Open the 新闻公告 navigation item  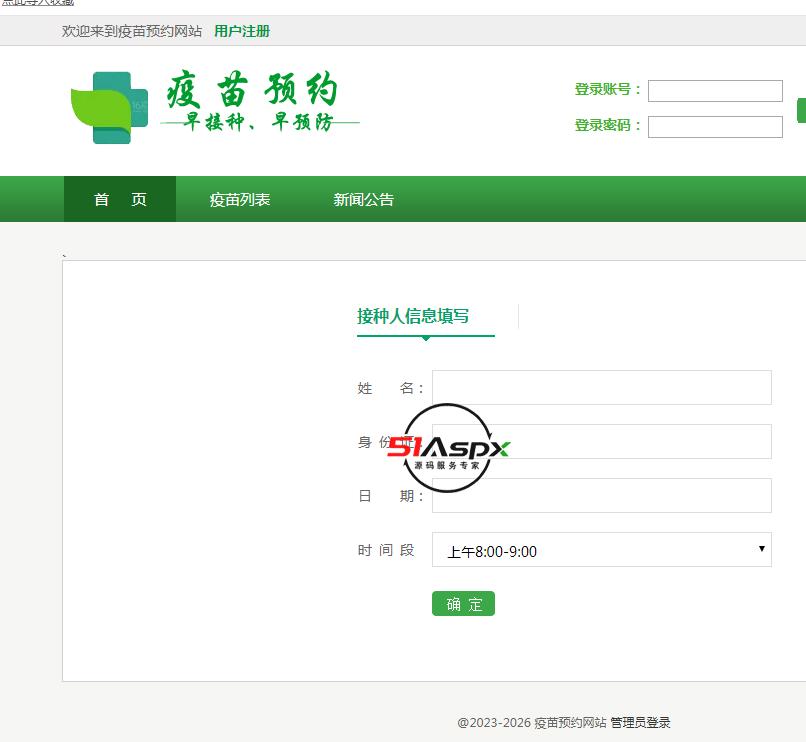(363, 200)
